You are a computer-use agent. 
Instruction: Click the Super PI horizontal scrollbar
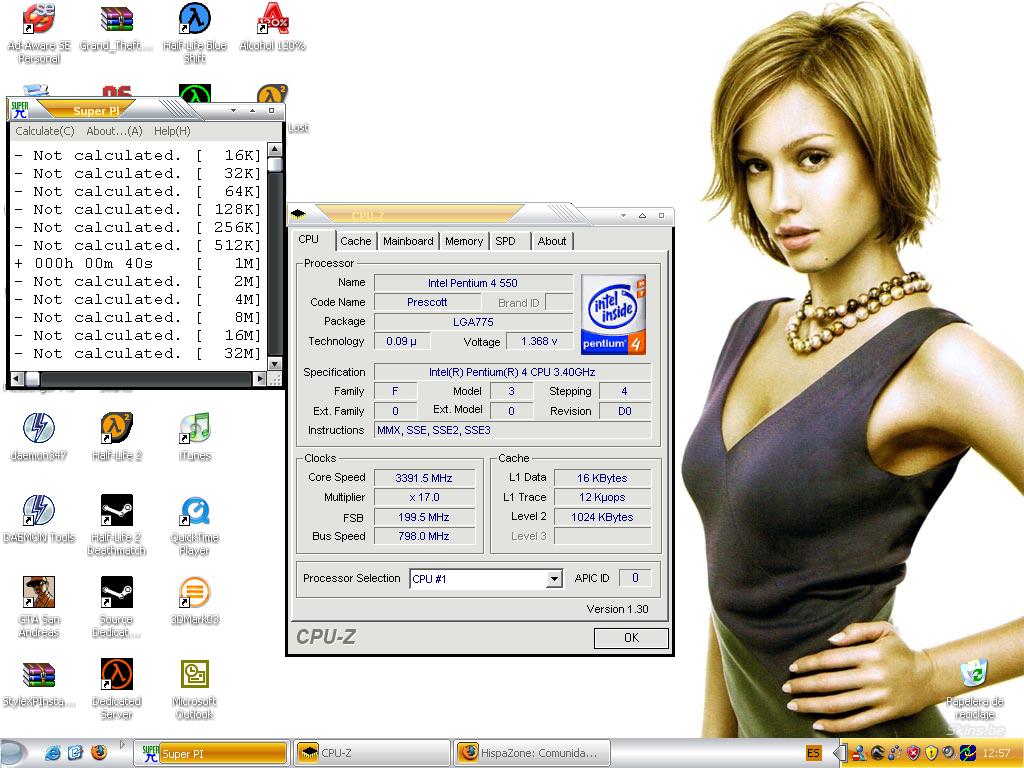coord(140,379)
